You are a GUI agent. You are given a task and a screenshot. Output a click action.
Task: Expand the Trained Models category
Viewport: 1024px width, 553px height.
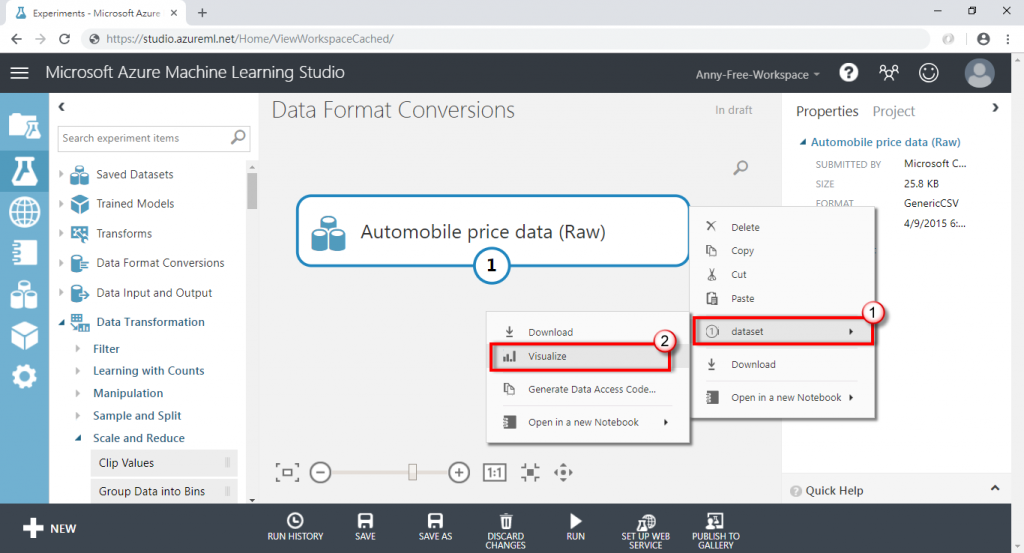click(x=61, y=204)
